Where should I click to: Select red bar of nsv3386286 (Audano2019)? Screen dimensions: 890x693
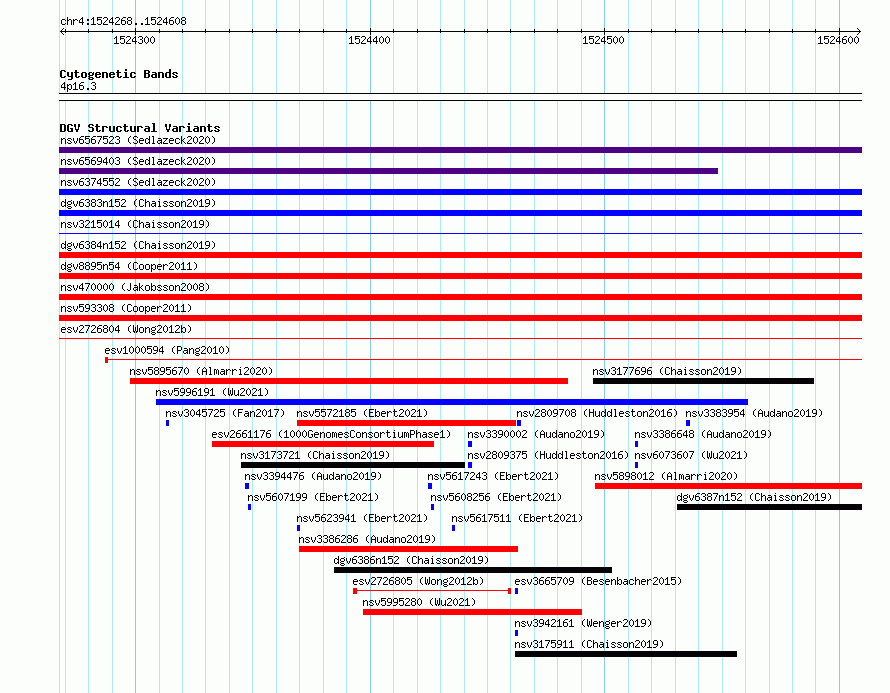[409, 549]
